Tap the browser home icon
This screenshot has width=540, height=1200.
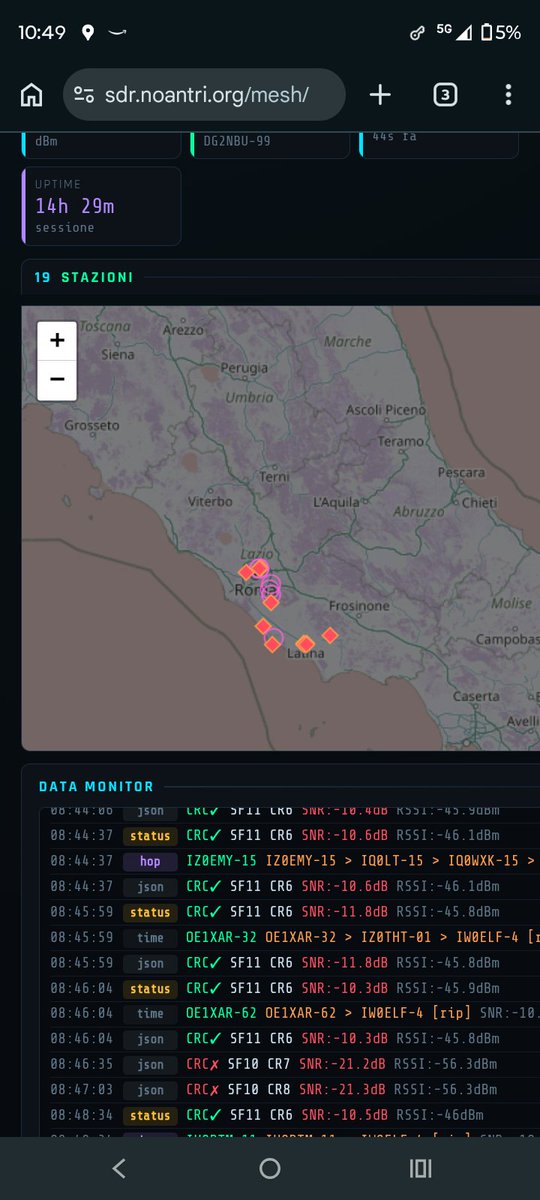(x=32, y=95)
